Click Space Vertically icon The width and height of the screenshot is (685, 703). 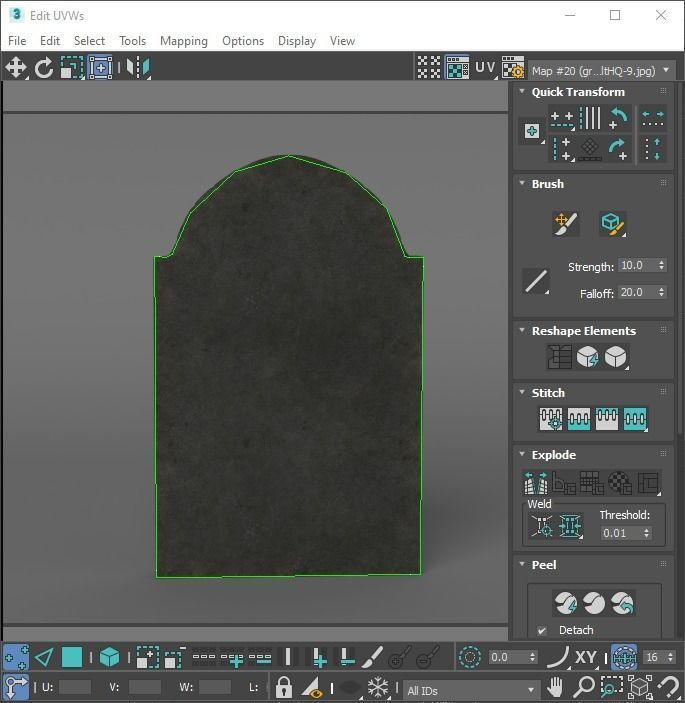point(653,149)
